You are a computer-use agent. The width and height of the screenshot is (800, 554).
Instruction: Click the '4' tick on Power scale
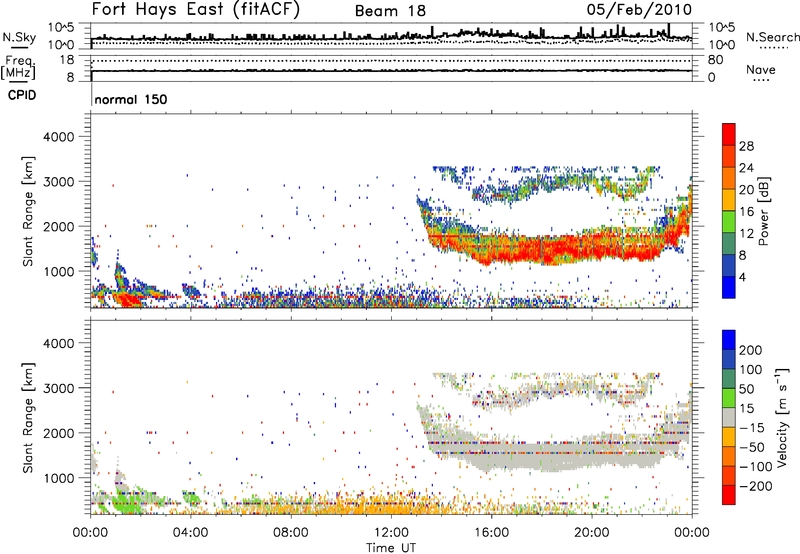(x=742, y=277)
